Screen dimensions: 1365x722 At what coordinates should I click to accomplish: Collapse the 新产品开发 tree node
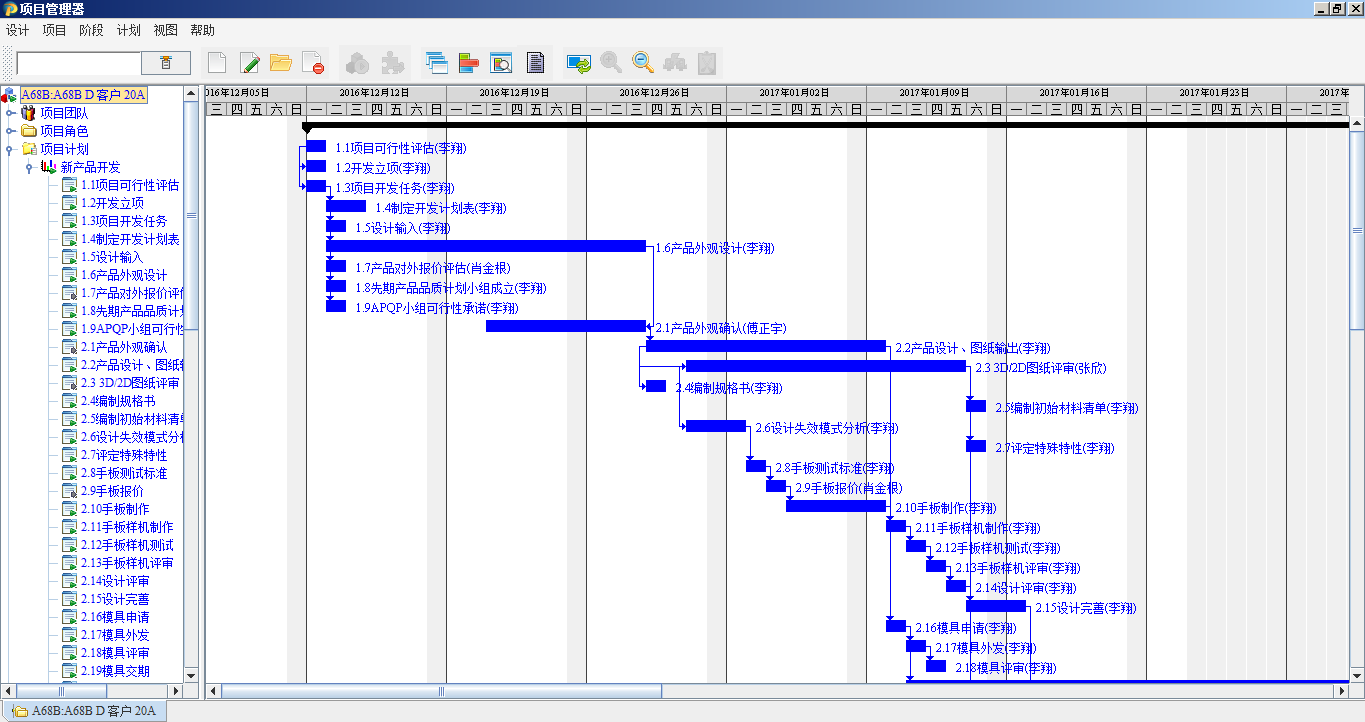pyautogui.click(x=29, y=167)
